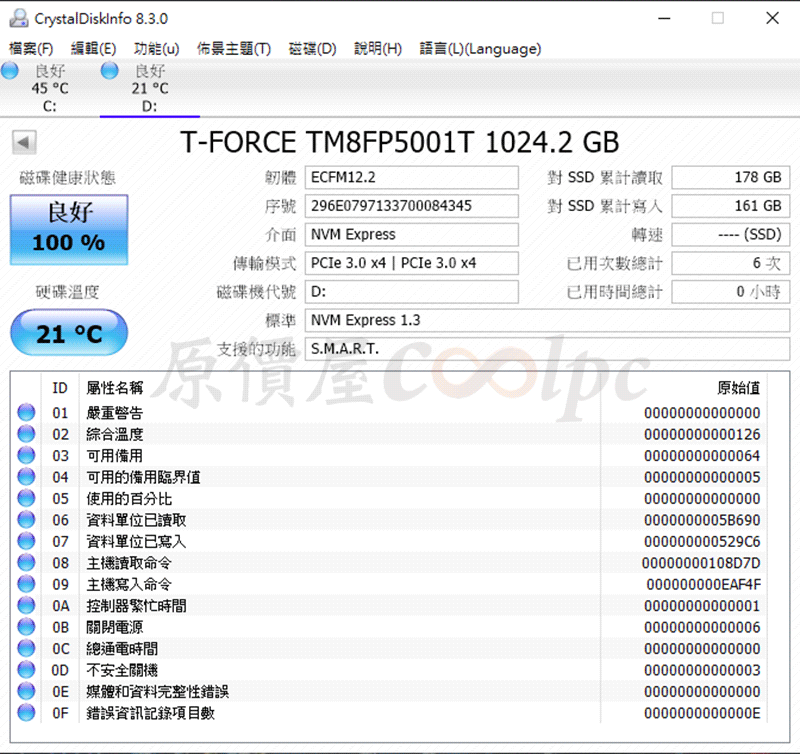
Task: Select the D: drive status icon
Action: (x=110, y=71)
